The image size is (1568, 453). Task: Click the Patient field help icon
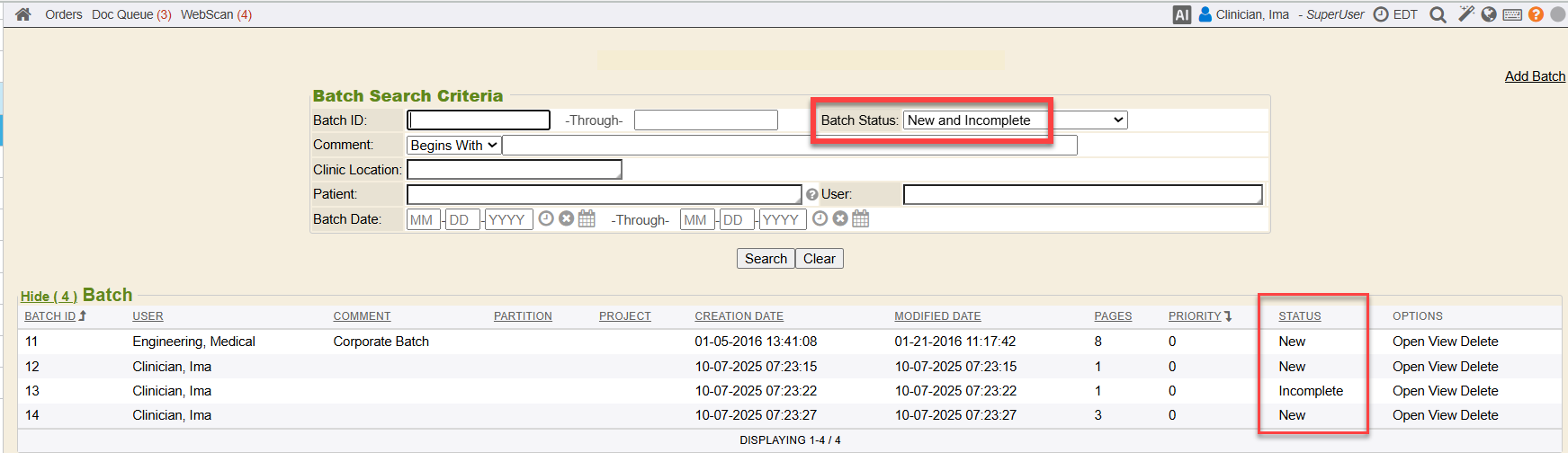[x=812, y=194]
